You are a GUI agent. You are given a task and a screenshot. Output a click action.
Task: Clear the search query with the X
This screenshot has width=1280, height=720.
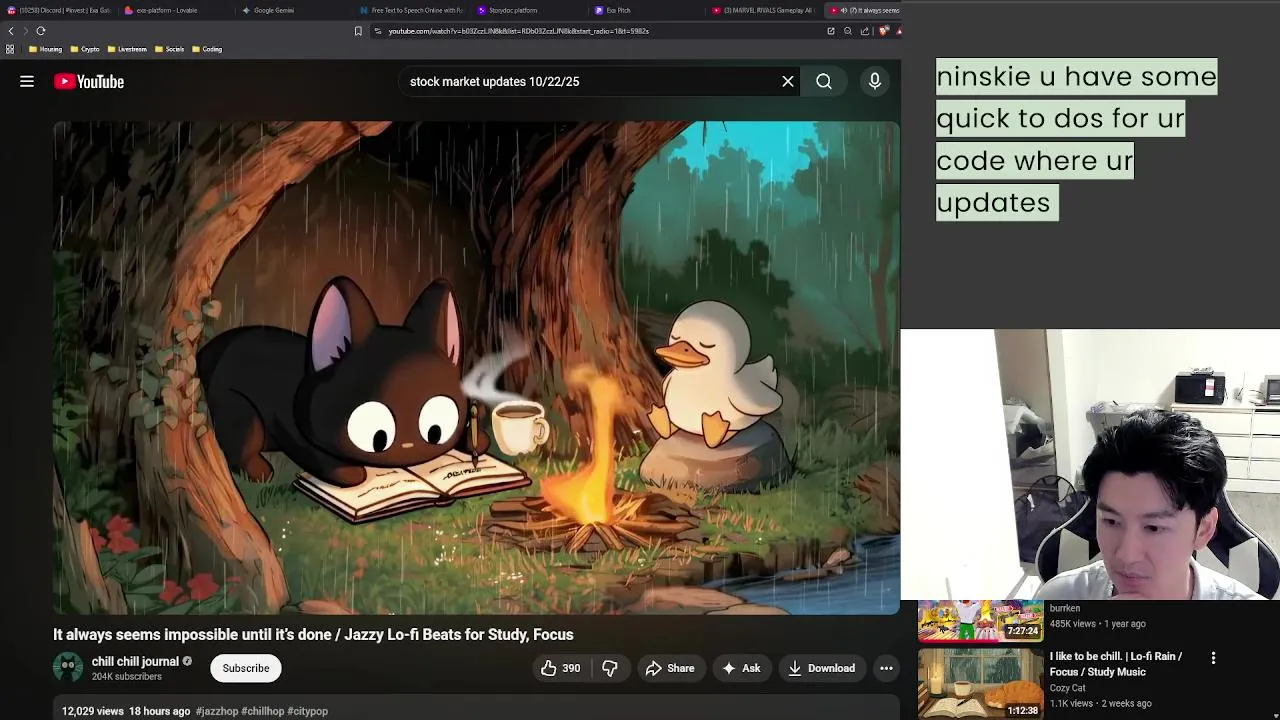[788, 82]
